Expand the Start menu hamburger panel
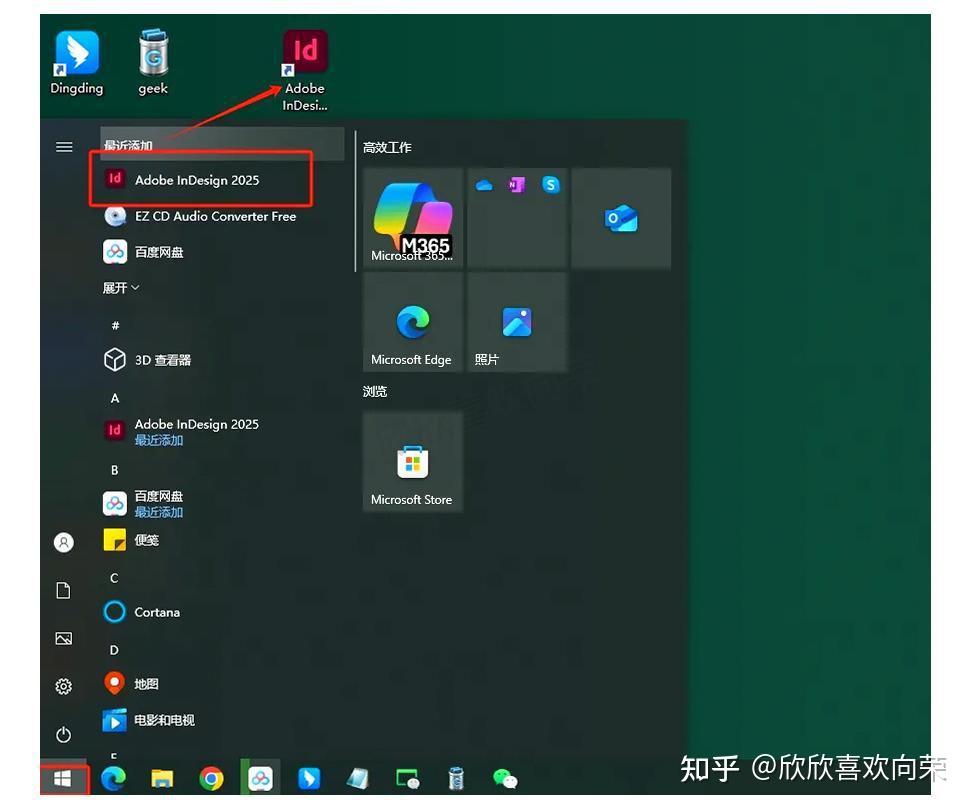The height and width of the screenshot is (809, 972). [64, 145]
